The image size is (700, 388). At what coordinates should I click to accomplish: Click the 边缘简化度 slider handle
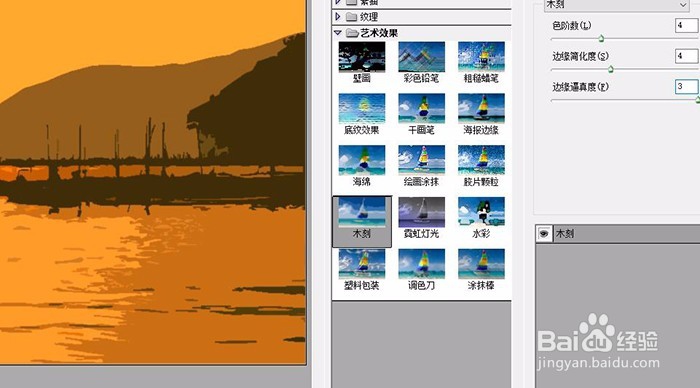tap(611, 69)
